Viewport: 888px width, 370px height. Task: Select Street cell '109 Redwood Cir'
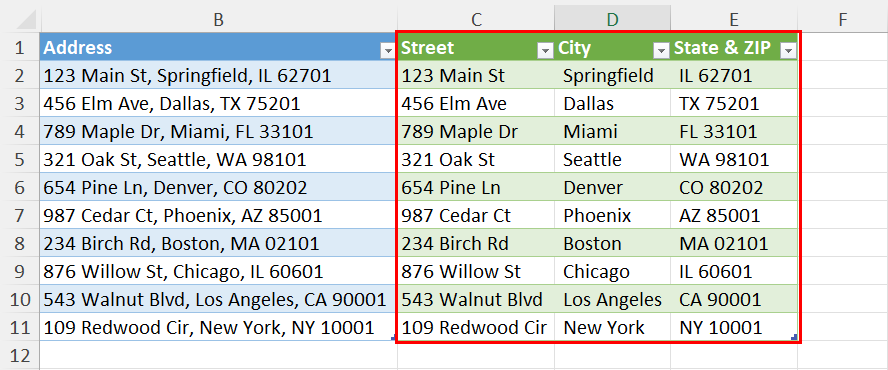(x=476, y=327)
